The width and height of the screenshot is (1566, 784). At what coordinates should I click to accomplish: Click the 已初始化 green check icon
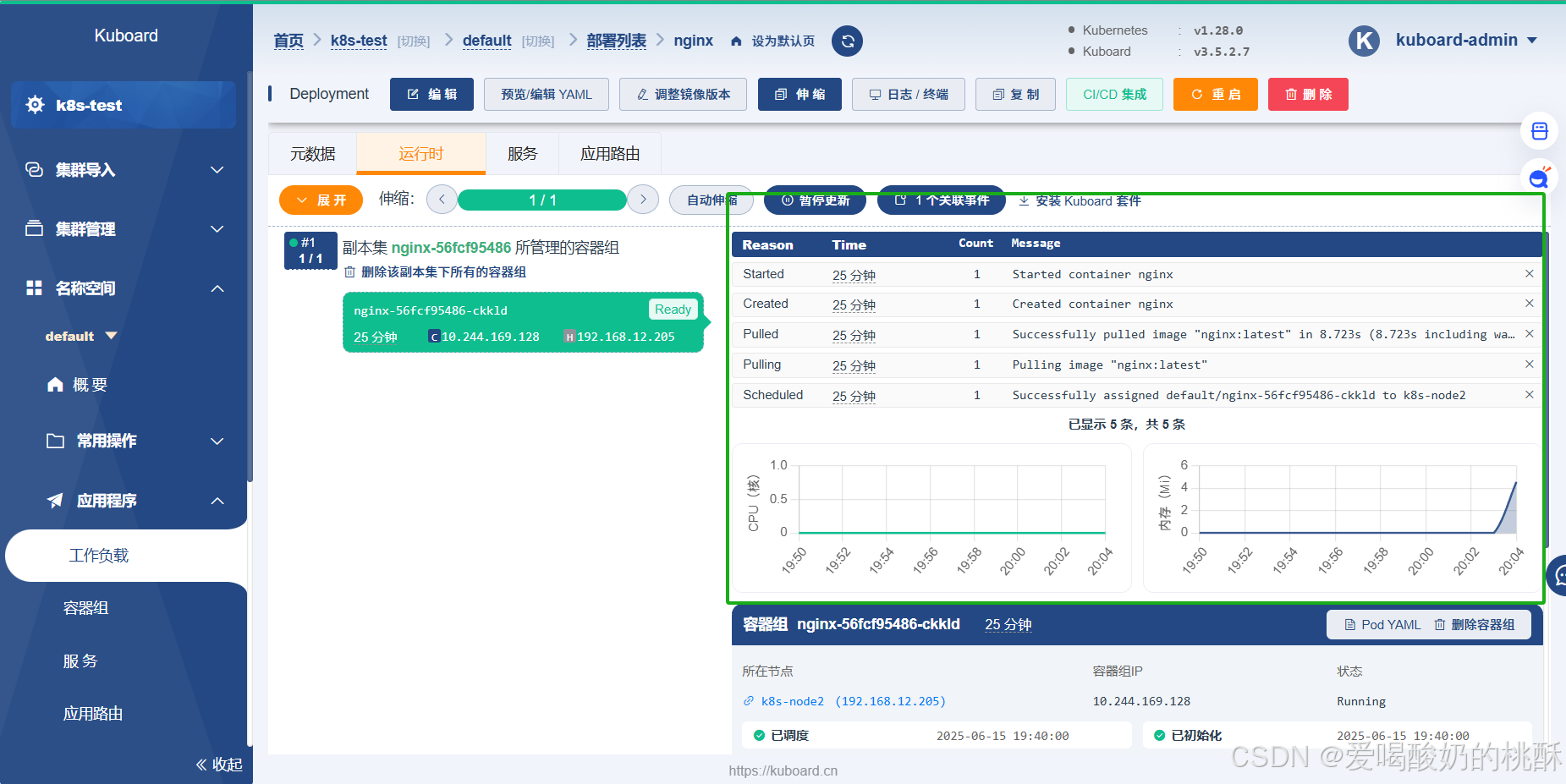coord(1159,735)
